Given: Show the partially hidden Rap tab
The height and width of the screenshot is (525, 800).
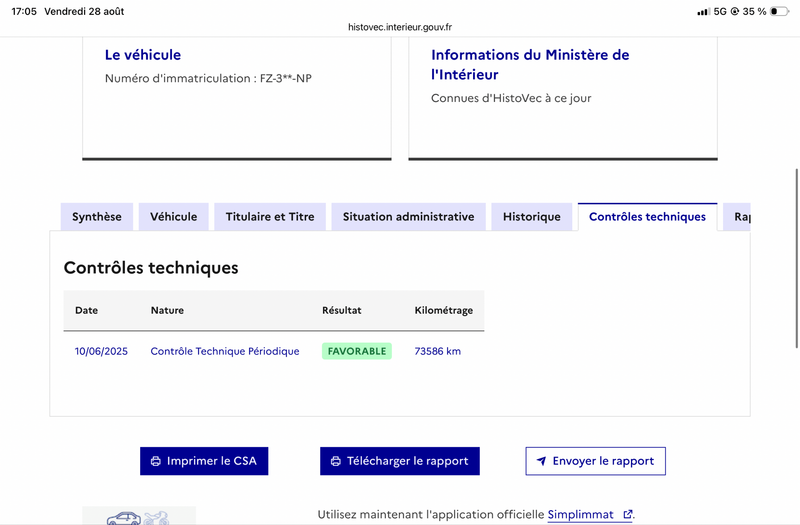Looking at the screenshot, I should [x=737, y=217].
